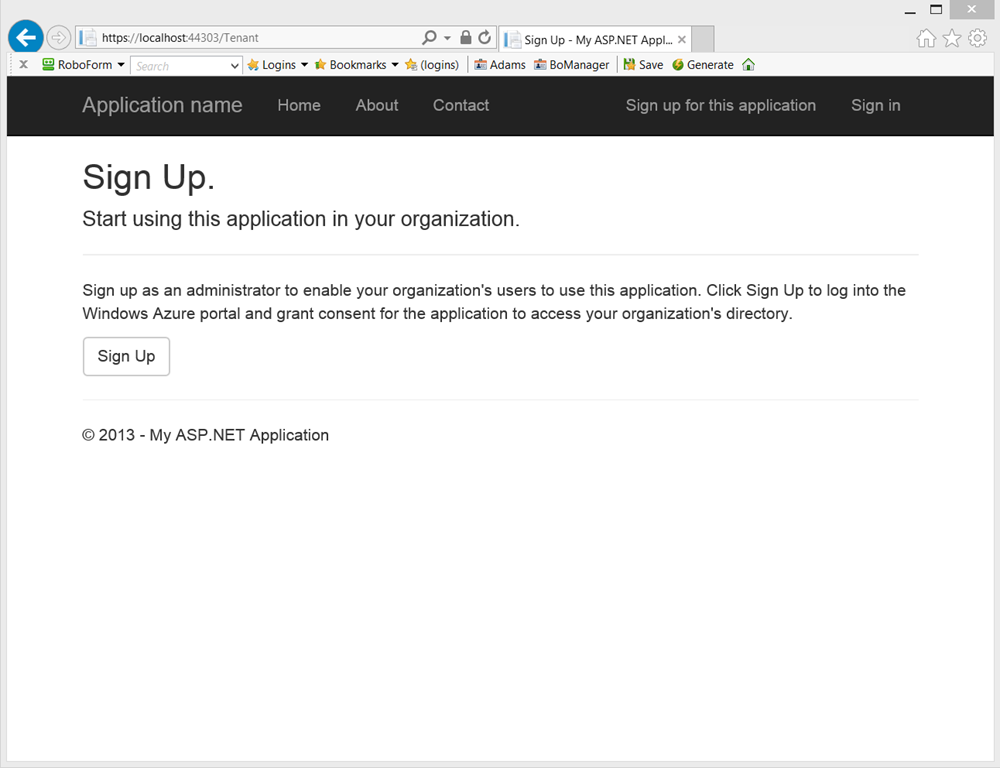Click the Generate password toolbar item
Image resolution: width=1000 pixels, height=768 pixels.
click(x=703, y=64)
